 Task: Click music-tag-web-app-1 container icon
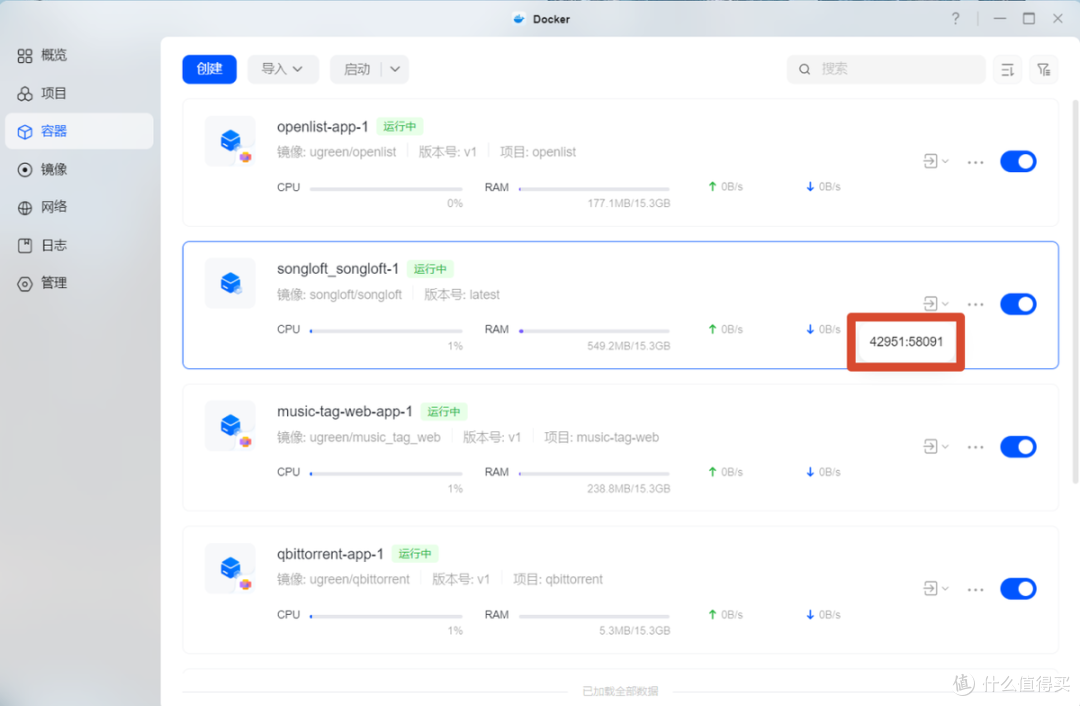pyautogui.click(x=231, y=426)
